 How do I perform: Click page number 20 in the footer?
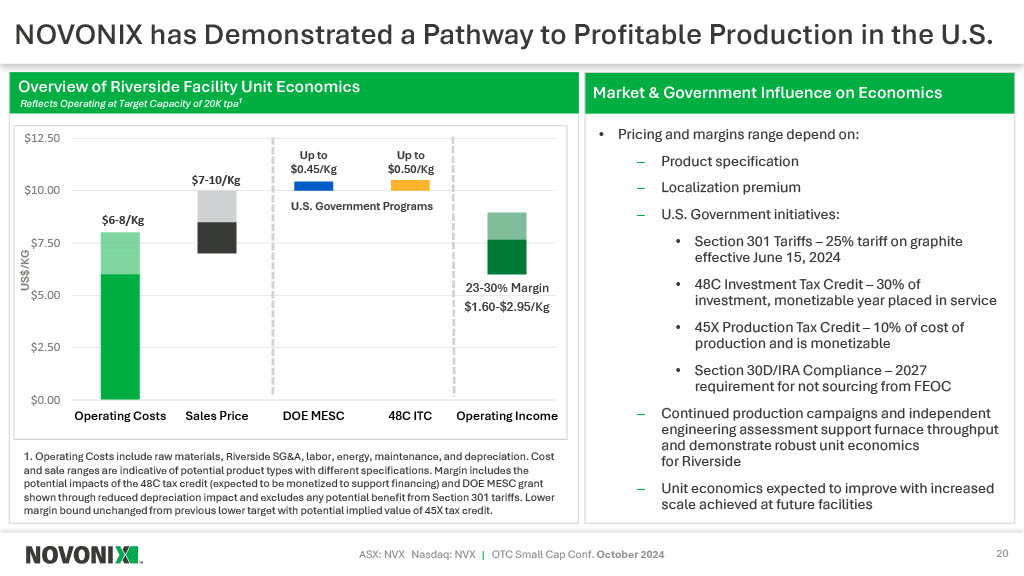pyautogui.click(x=1002, y=554)
